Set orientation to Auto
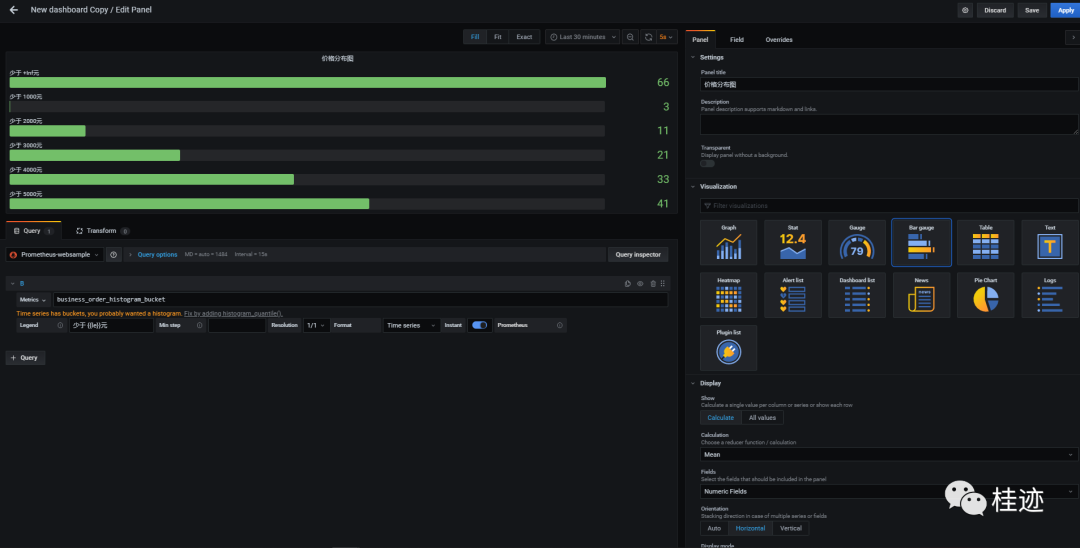 (714, 528)
